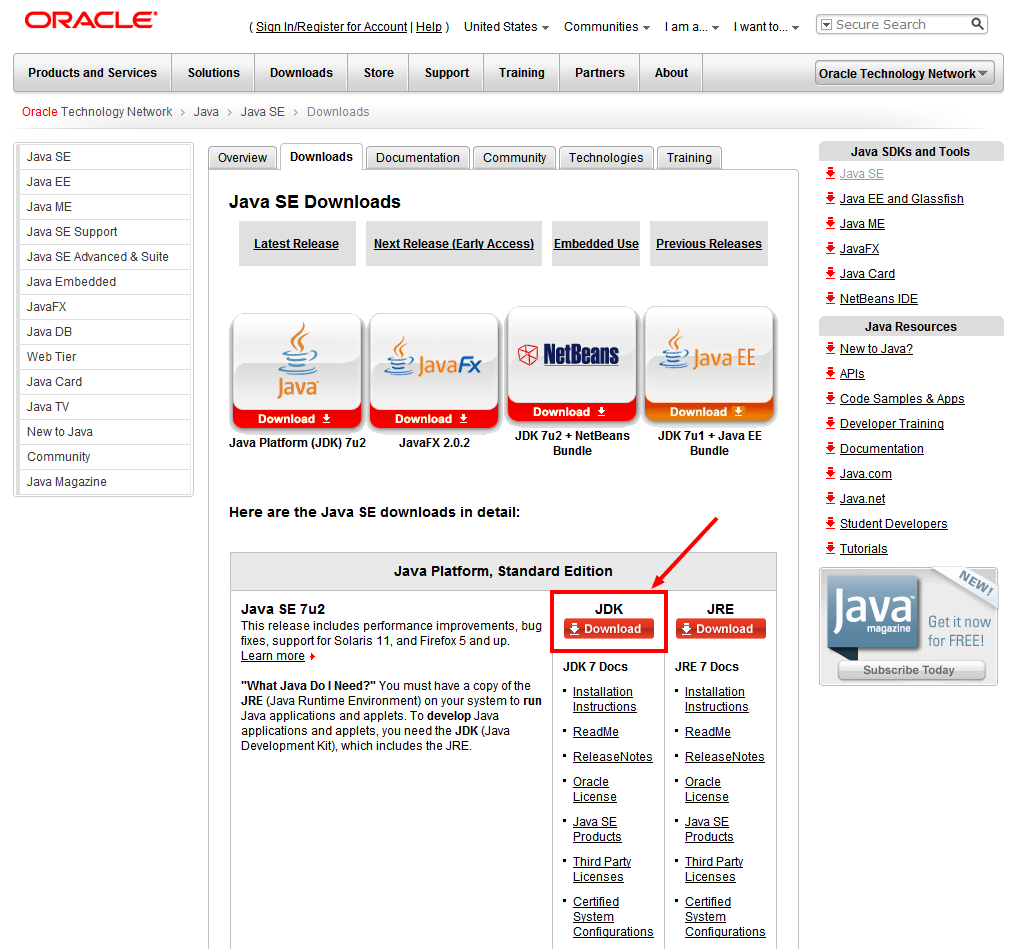Open the 'I want to...' dropdown
Image resolution: width=1018 pixels, height=949 pixels.
pos(766,27)
